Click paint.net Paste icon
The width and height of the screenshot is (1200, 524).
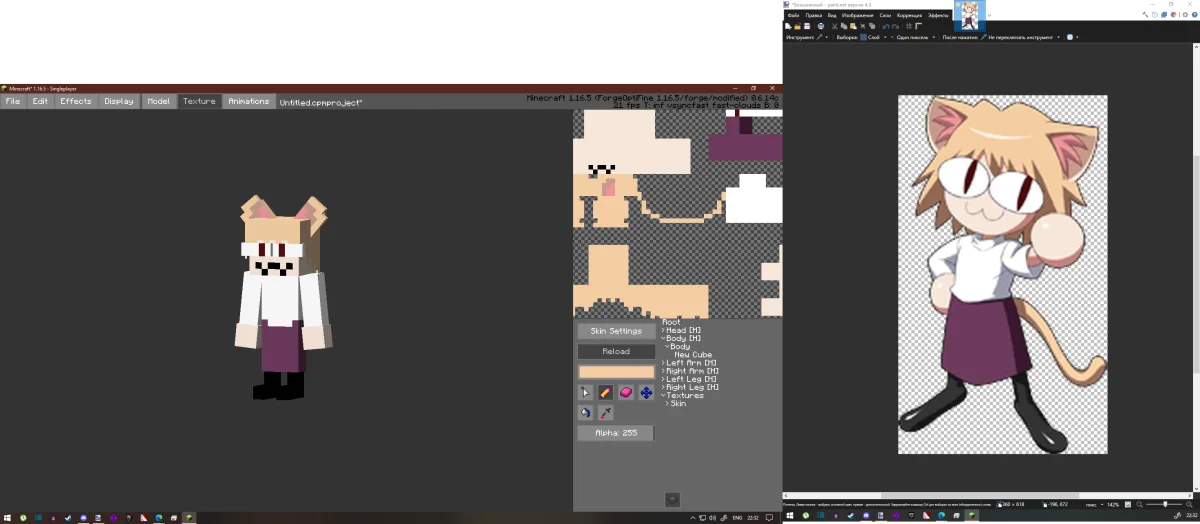pos(853,26)
